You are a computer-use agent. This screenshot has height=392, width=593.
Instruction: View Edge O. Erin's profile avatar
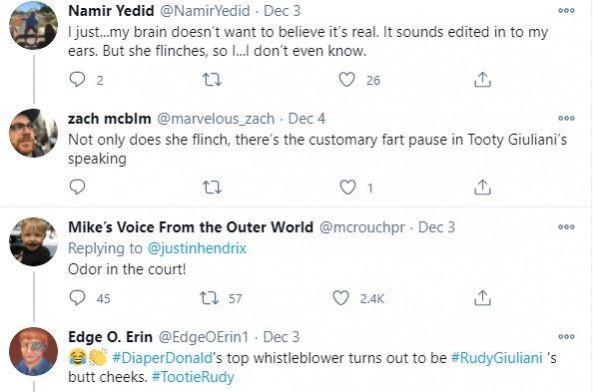33,351
